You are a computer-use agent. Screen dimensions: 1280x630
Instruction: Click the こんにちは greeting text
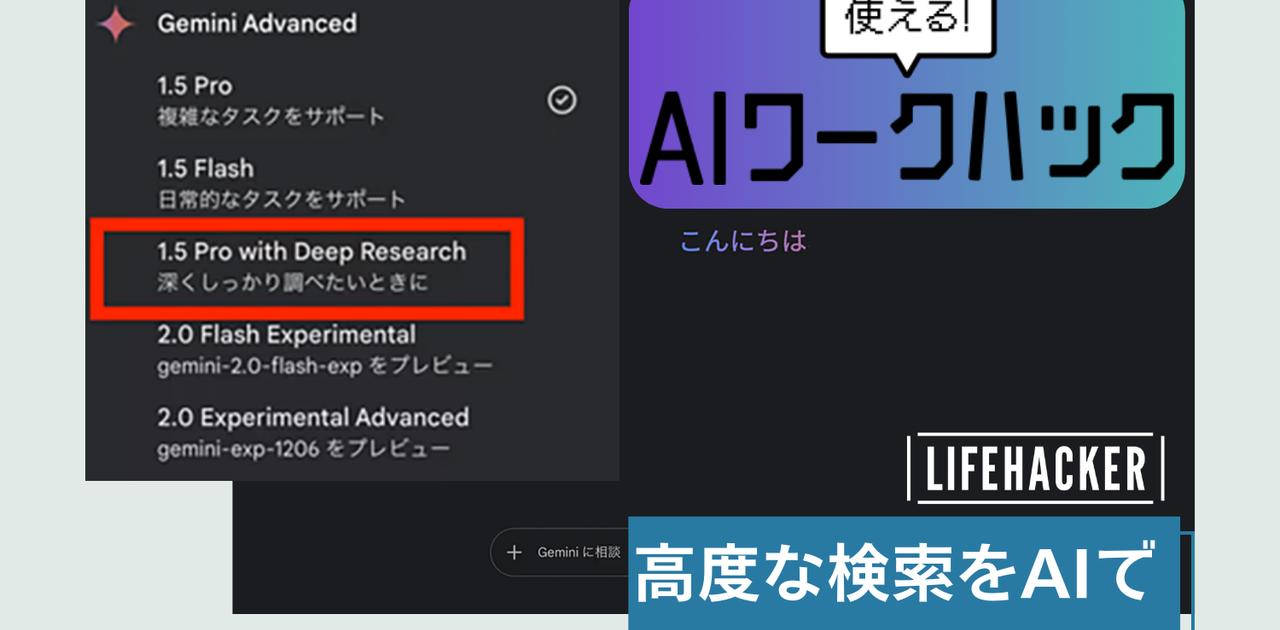point(743,241)
